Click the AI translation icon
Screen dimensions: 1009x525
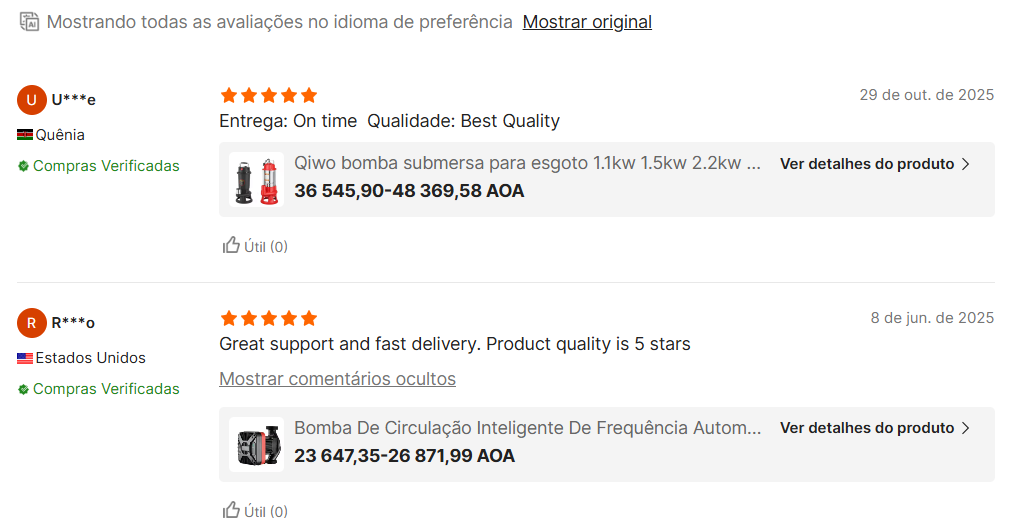click(30, 21)
